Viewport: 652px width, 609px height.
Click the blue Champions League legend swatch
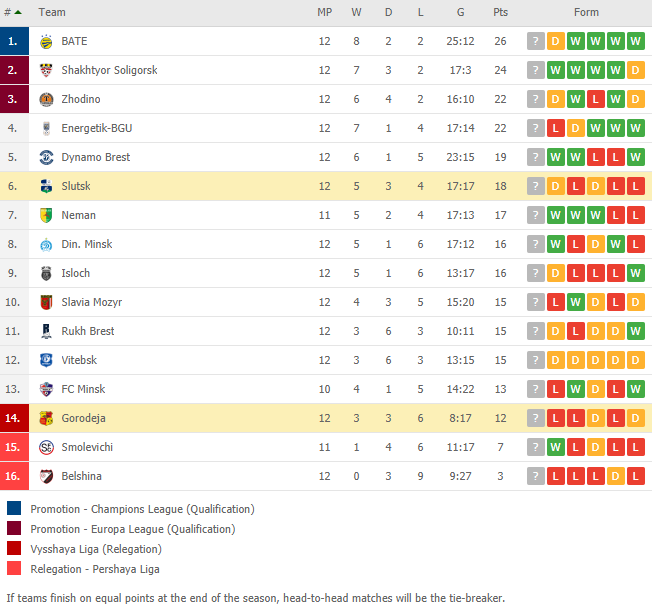(14, 508)
